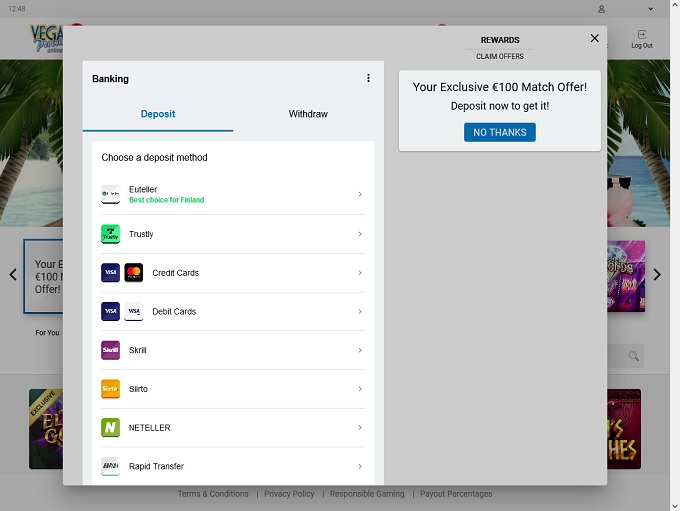680x511 pixels.
Task: Close the banking dialog with X
Action: [x=595, y=38]
